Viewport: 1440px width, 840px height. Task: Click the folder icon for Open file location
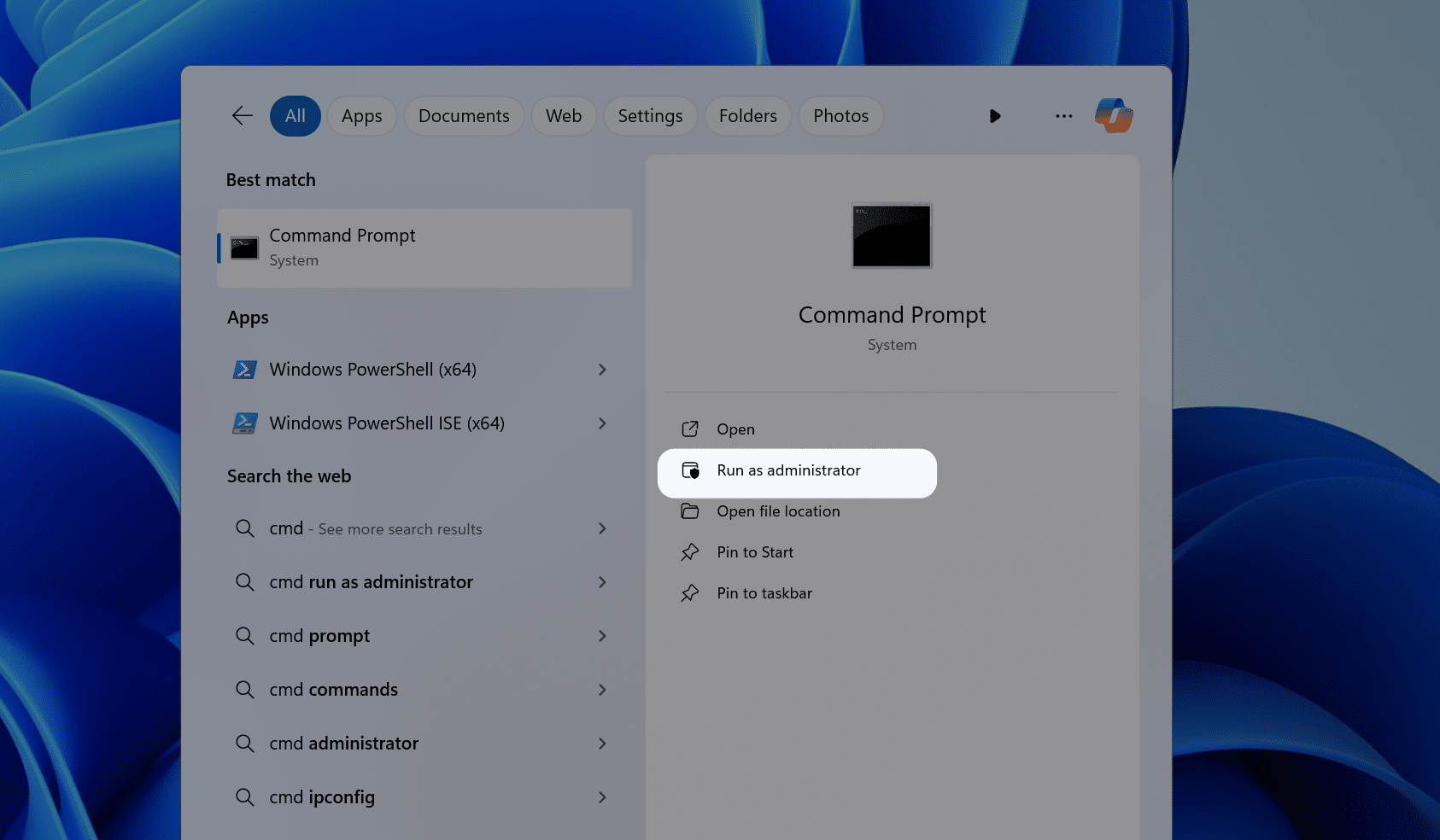(x=690, y=511)
